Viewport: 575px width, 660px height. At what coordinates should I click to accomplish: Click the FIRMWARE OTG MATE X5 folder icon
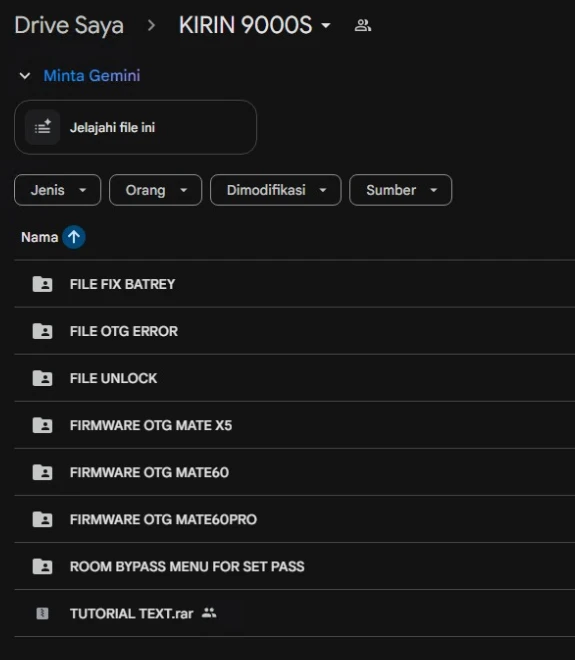pos(43,425)
